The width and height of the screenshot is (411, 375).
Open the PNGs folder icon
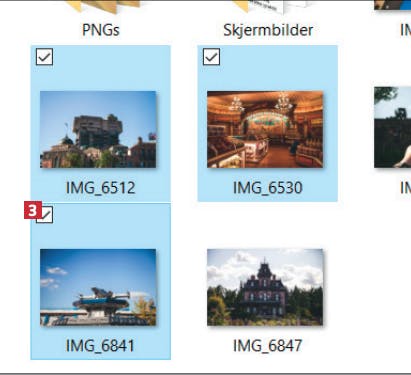click(x=103, y=7)
